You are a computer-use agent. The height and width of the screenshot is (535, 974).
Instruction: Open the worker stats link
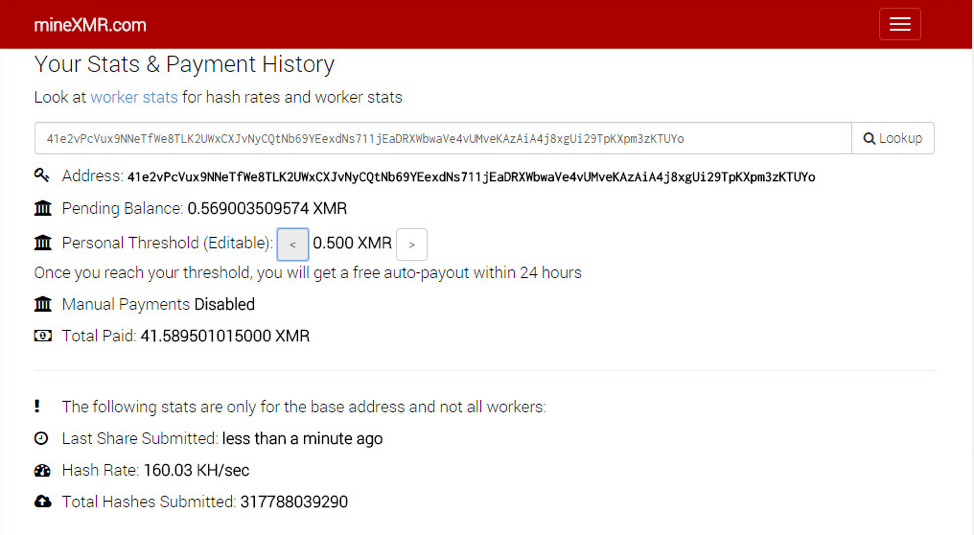click(134, 98)
